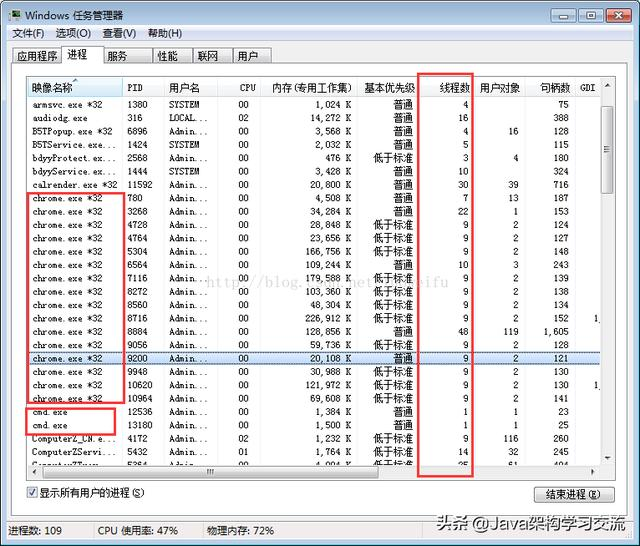The height and width of the screenshot is (546, 640).
Task: Switch to the 用户 tab
Action: click(252, 56)
